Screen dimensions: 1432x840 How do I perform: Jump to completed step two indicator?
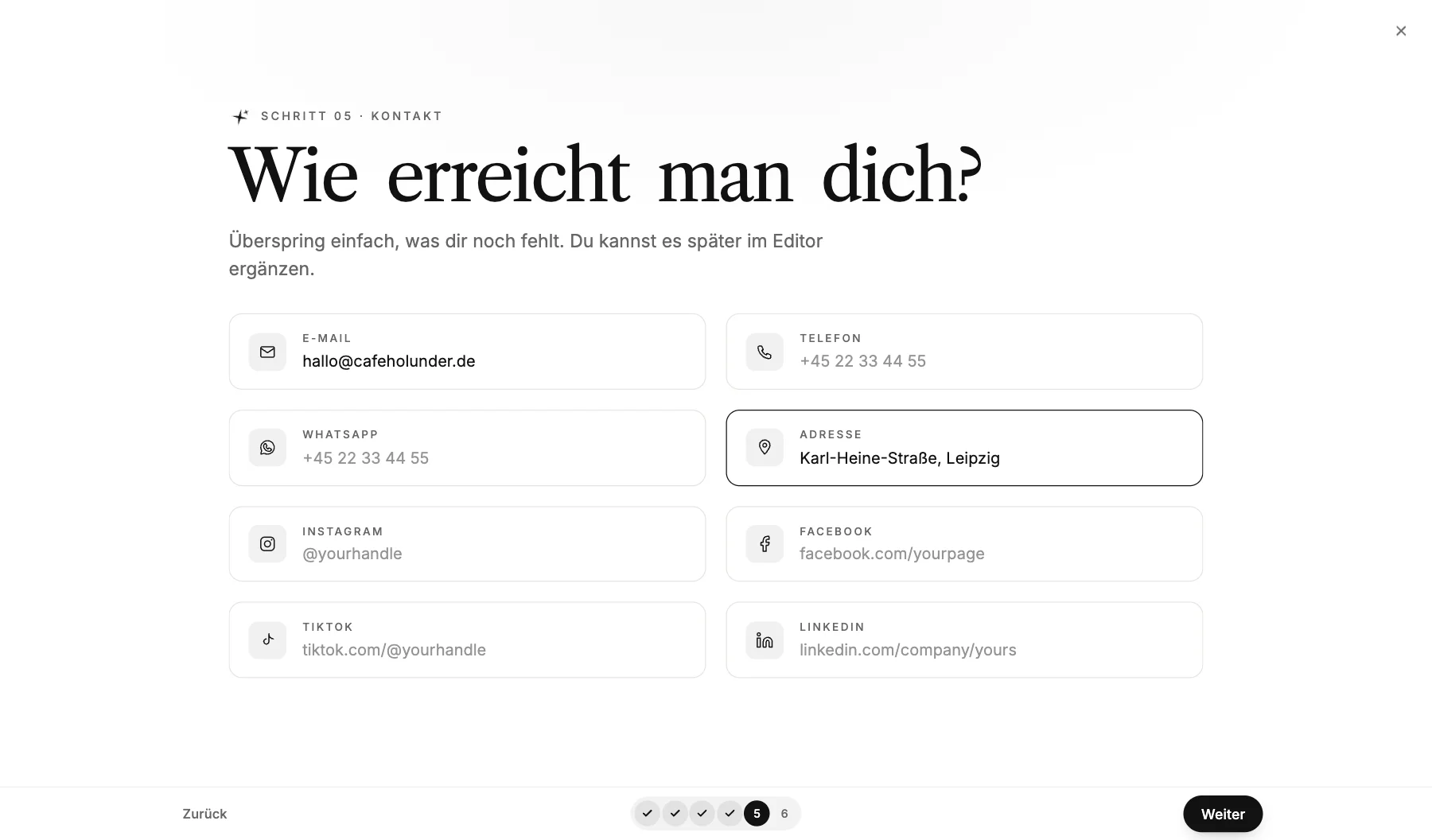coord(675,813)
